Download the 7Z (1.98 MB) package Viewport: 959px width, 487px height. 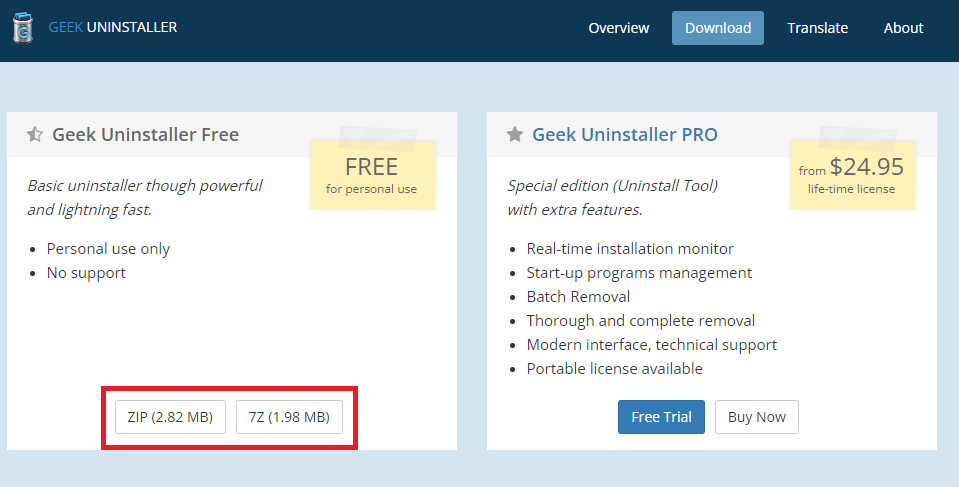click(x=289, y=417)
